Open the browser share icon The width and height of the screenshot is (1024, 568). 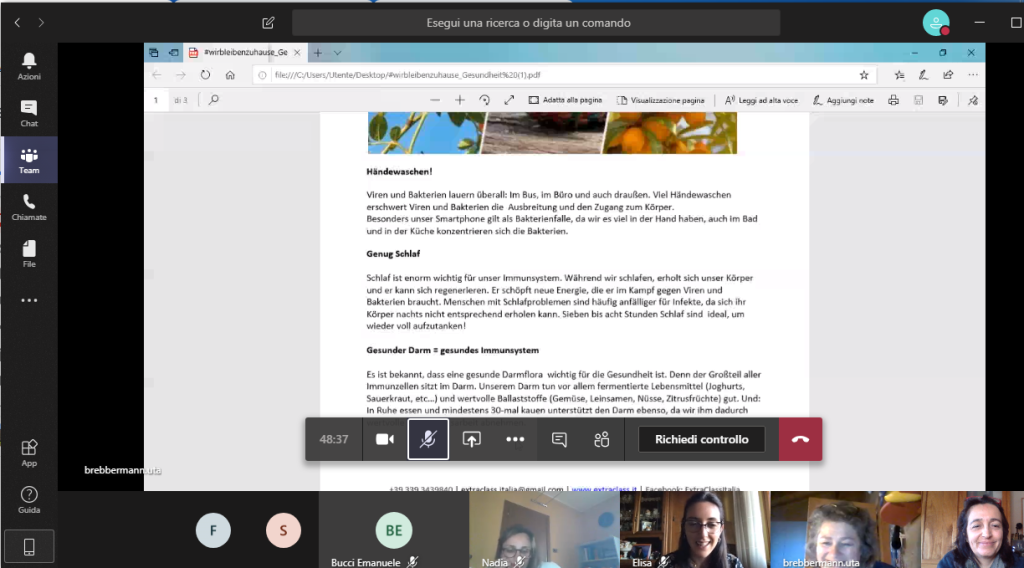coord(948,75)
